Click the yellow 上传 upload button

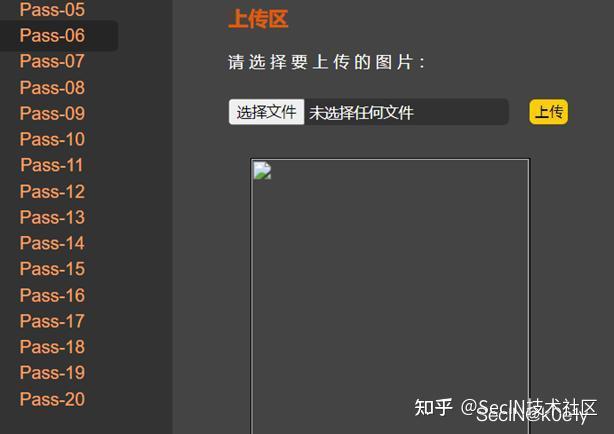coord(549,112)
